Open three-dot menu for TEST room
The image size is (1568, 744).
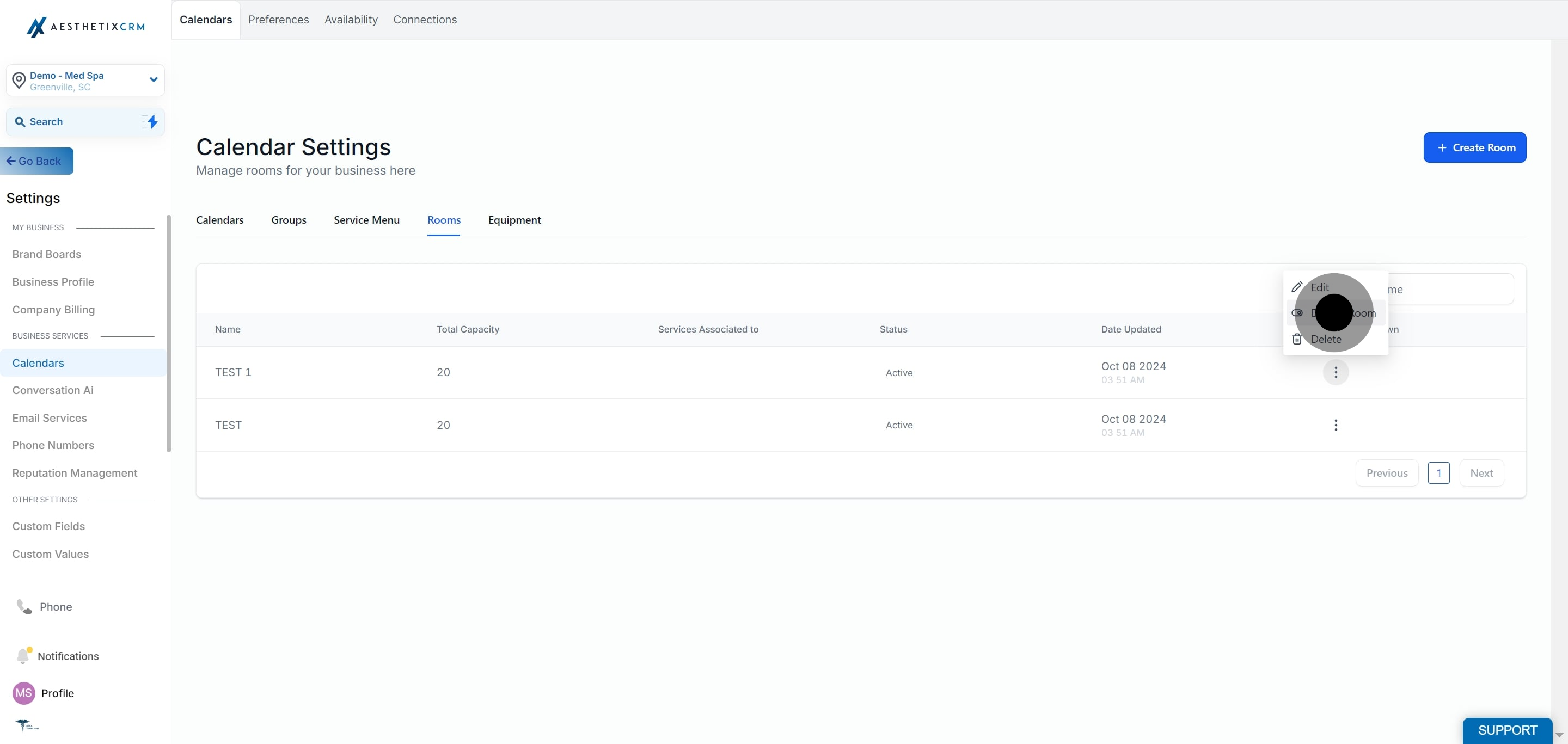click(x=1336, y=425)
